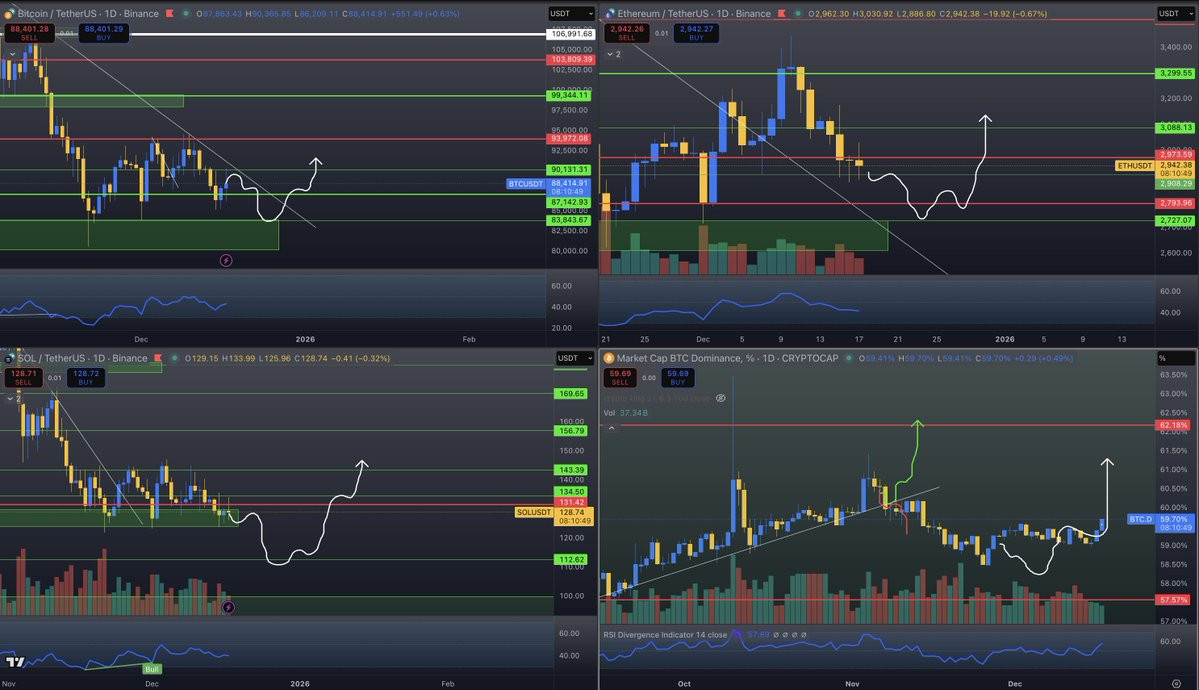Viewport: 1199px width, 690px height.
Task: Click the 3,299.55 green price label on Ethereum
Action: click(x=1175, y=73)
